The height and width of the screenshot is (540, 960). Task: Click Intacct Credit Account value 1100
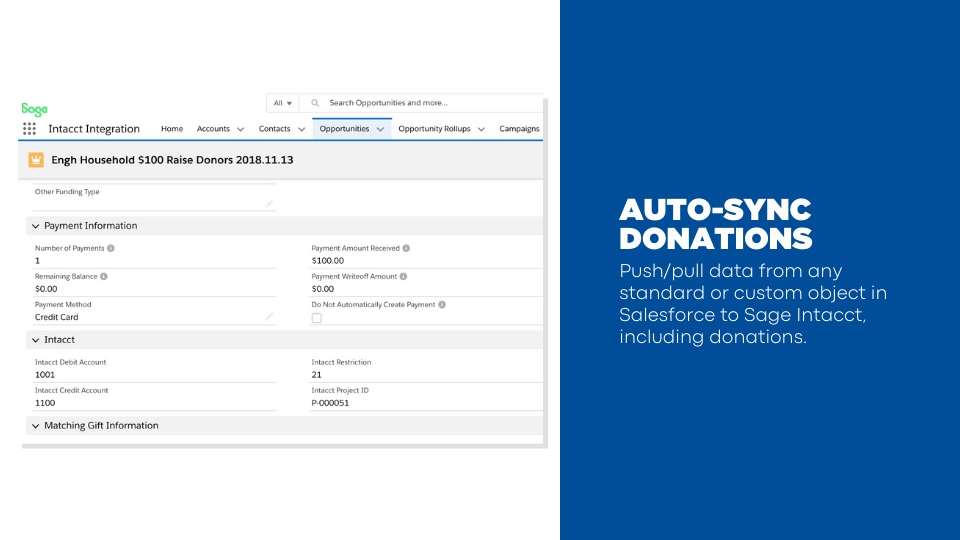click(45, 403)
